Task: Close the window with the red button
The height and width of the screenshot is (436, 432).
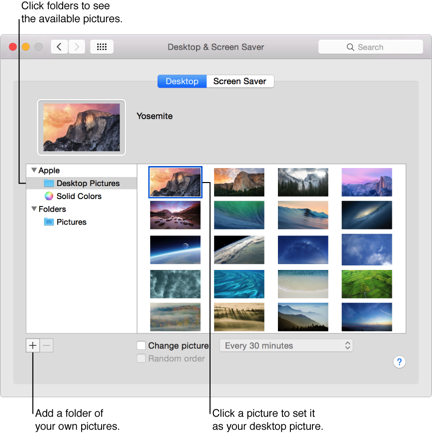Action: (x=13, y=47)
